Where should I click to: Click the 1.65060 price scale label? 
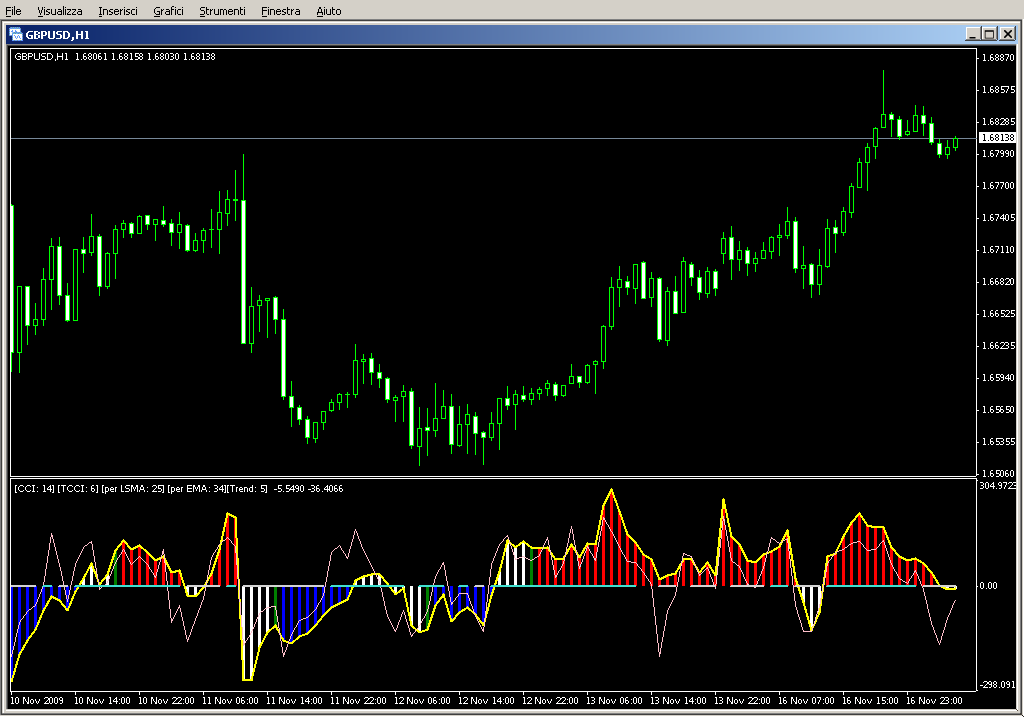[x=999, y=473]
